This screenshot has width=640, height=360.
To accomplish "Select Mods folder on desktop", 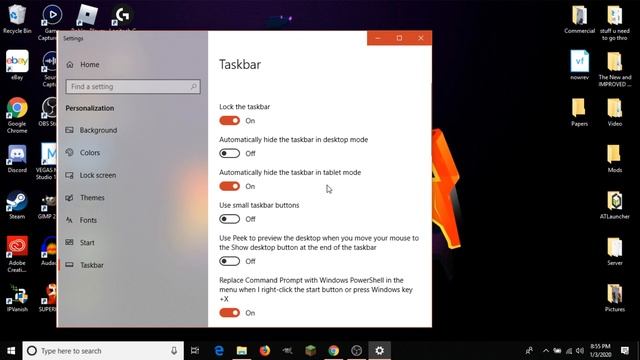I will coord(615,158).
